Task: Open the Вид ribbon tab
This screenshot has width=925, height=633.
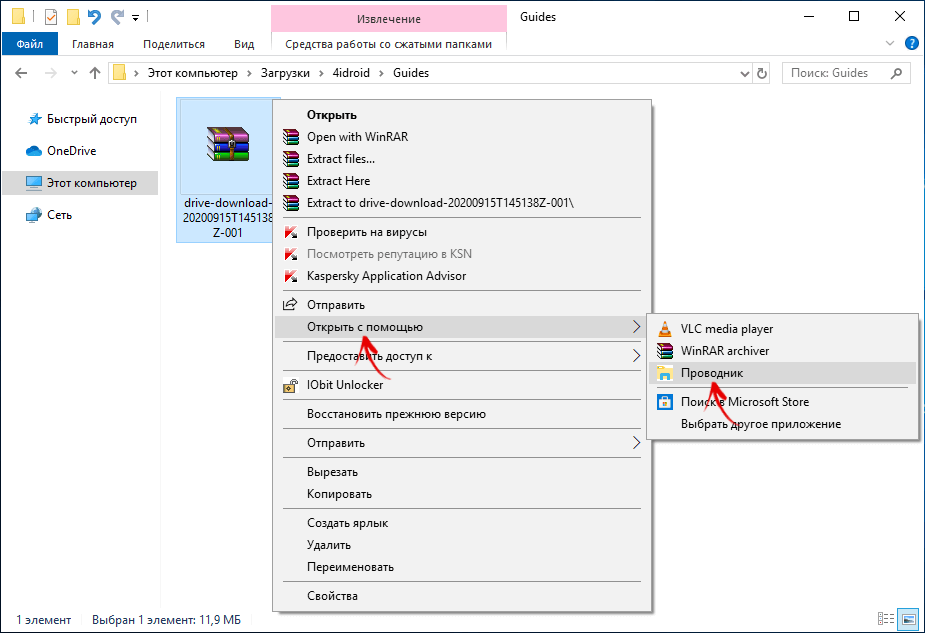Action: click(244, 44)
